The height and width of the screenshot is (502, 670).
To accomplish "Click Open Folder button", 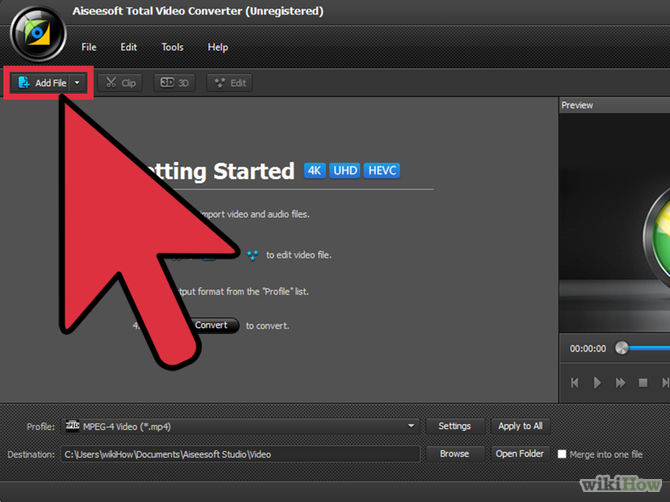I will click(520, 454).
